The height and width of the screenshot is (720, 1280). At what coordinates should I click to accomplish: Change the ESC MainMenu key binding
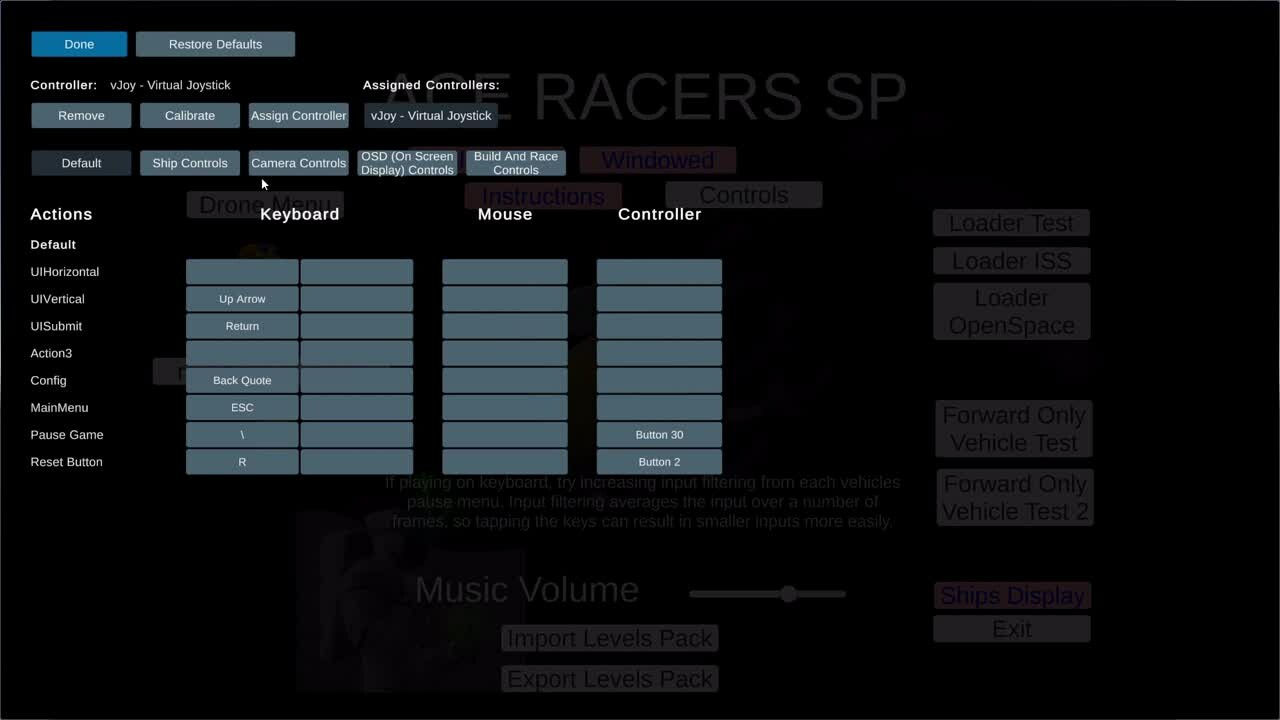point(242,408)
